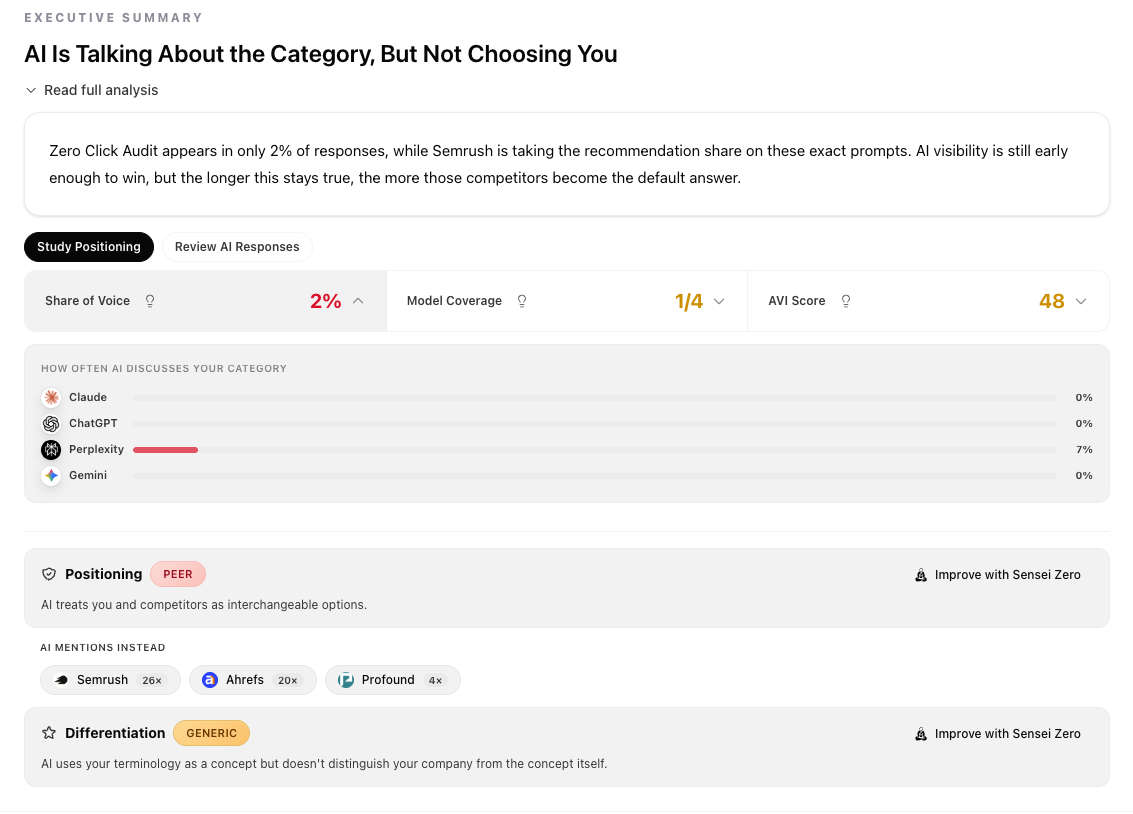The width and height of the screenshot is (1133, 814).
Task: Select the Ahrefs 20× competitor chip
Action: point(252,680)
